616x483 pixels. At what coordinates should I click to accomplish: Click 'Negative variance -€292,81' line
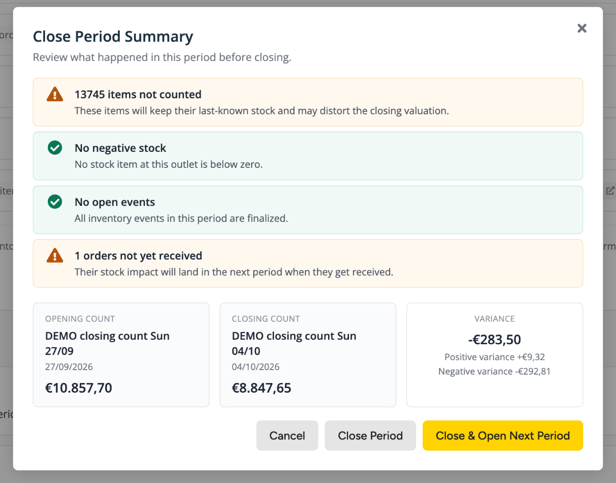point(494,371)
